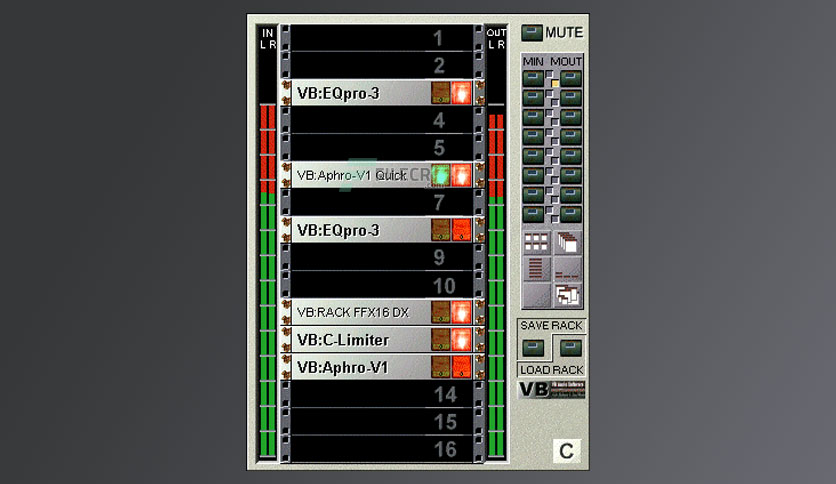The width and height of the screenshot is (836, 484).
Task: Toggle red light on VB:C-Limiter
Action: coord(462,340)
